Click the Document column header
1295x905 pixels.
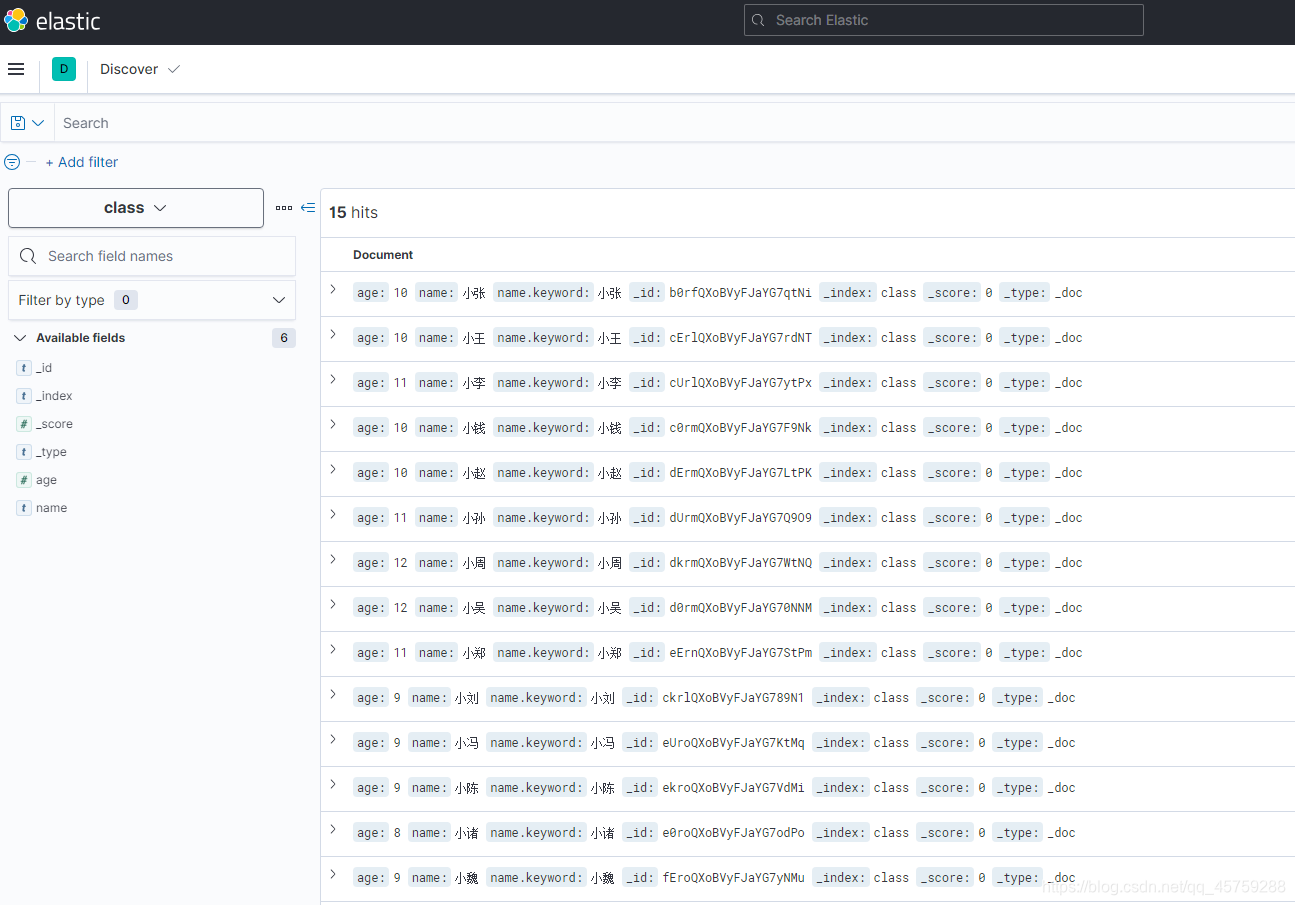coord(383,255)
